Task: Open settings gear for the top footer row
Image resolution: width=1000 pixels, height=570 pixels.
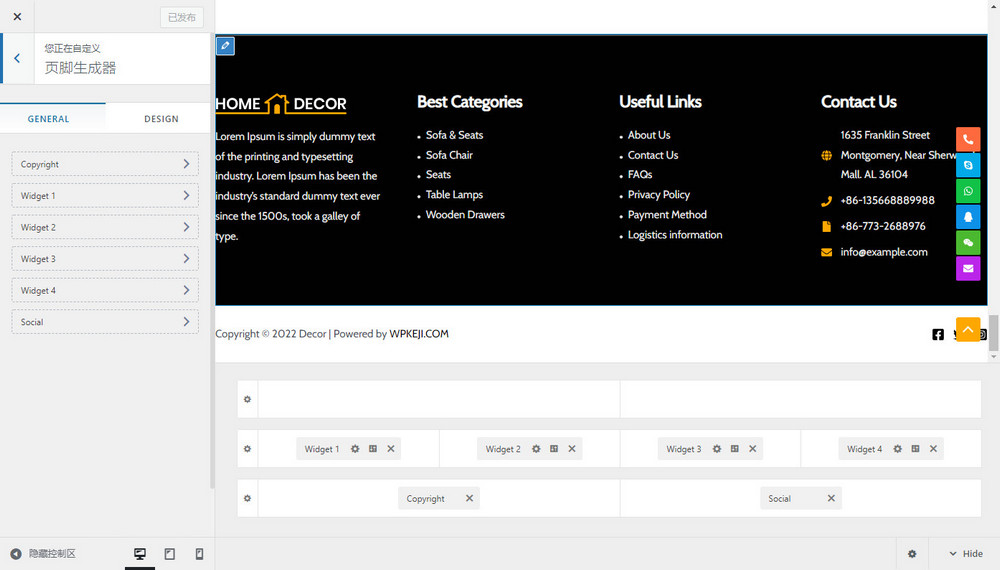Action: tap(247, 399)
